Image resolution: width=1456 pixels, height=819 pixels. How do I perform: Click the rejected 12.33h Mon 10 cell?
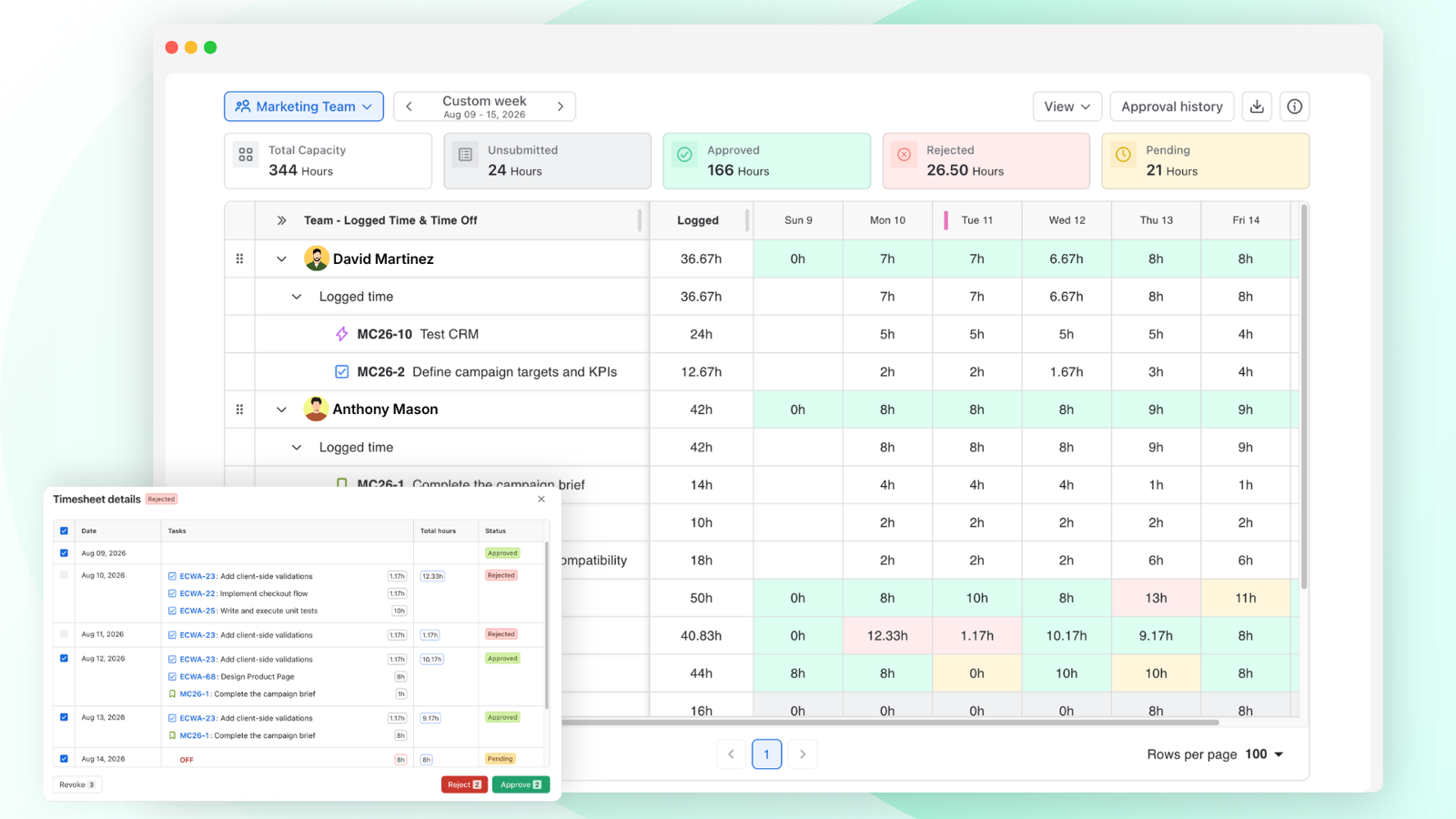[x=887, y=635]
